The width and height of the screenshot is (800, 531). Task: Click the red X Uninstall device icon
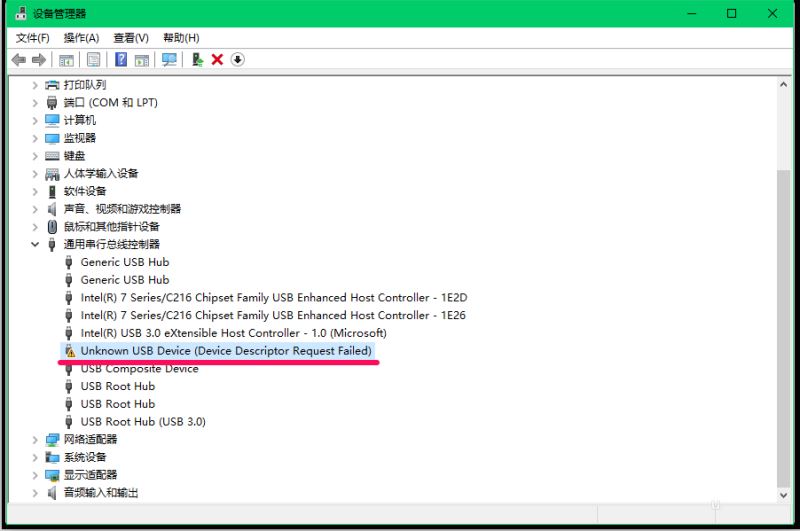(217, 60)
